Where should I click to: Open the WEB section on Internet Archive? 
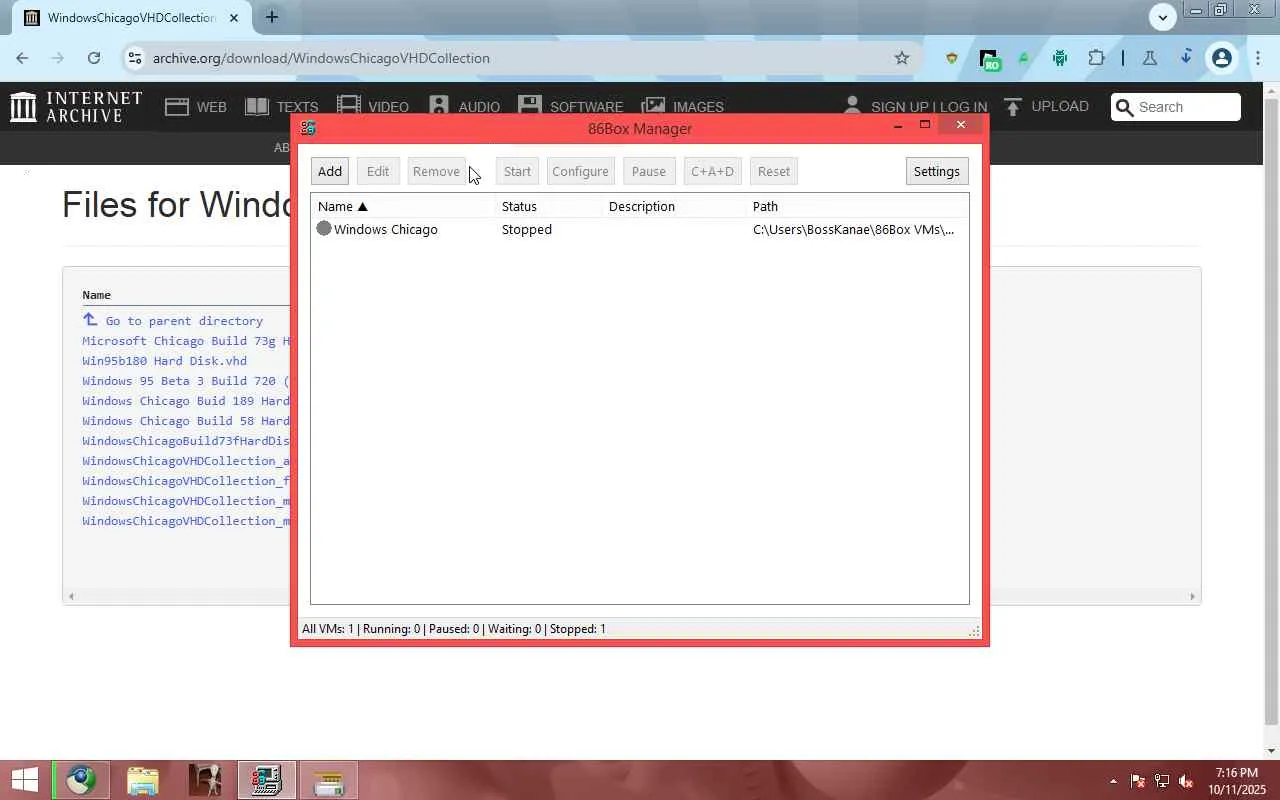click(196, 107)
